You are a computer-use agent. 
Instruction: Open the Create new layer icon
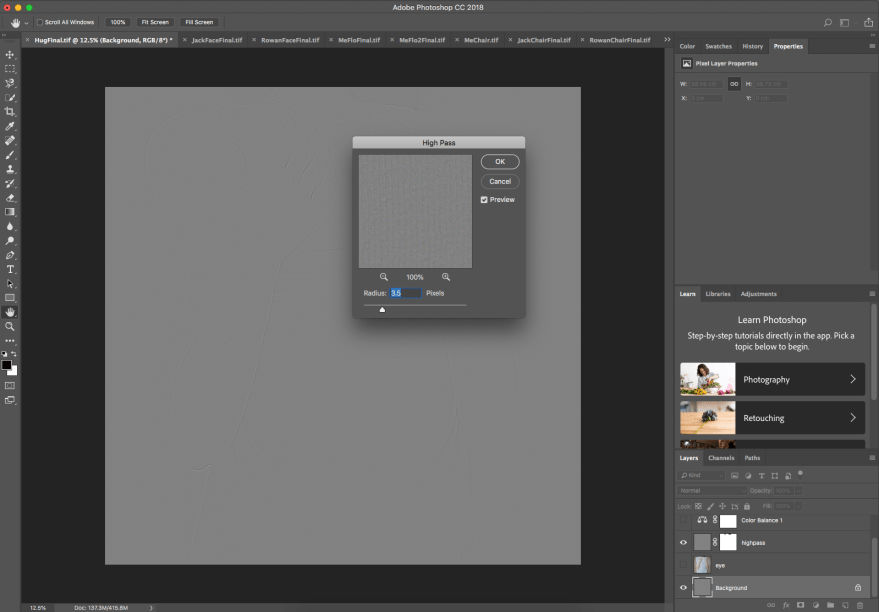pyautogui.click(x=846, y=605)
